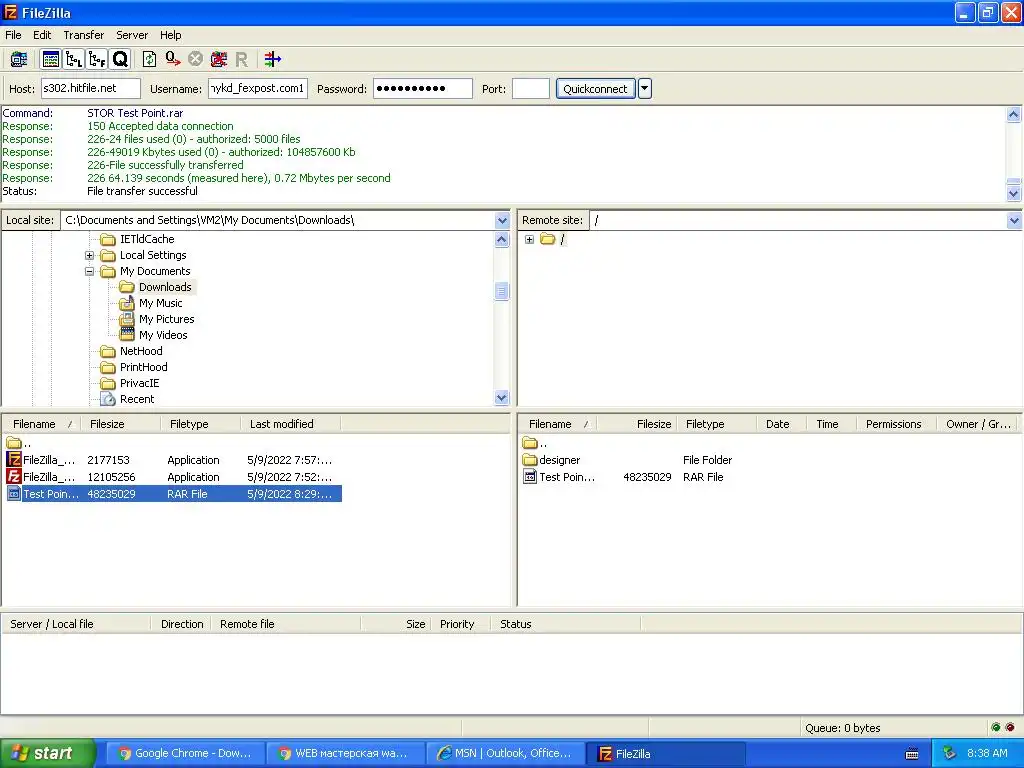Open the Help menu
The width and height of the screenshot is (1024, 768).
pos(170,35)
